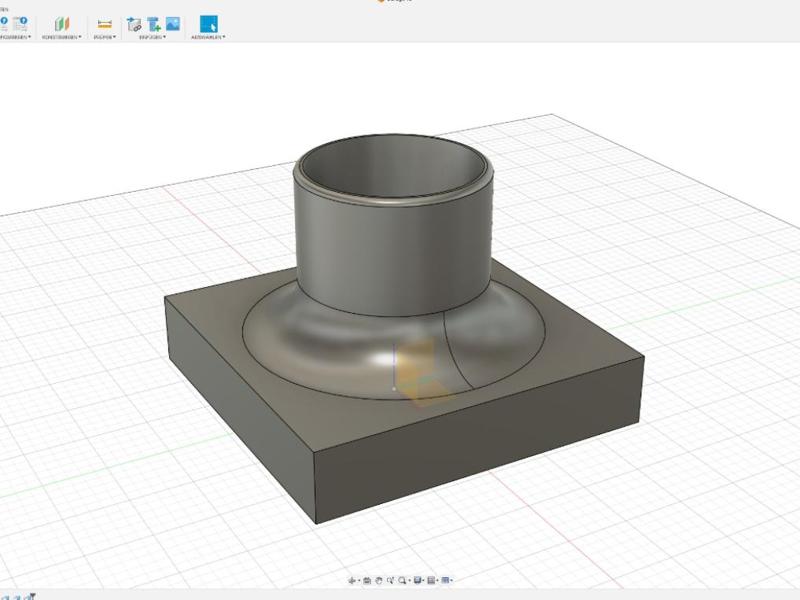Viewport: 800px width, 600px height.
Task: Click the Prüfen measure ruler icon
Action: tap(105, 24)
